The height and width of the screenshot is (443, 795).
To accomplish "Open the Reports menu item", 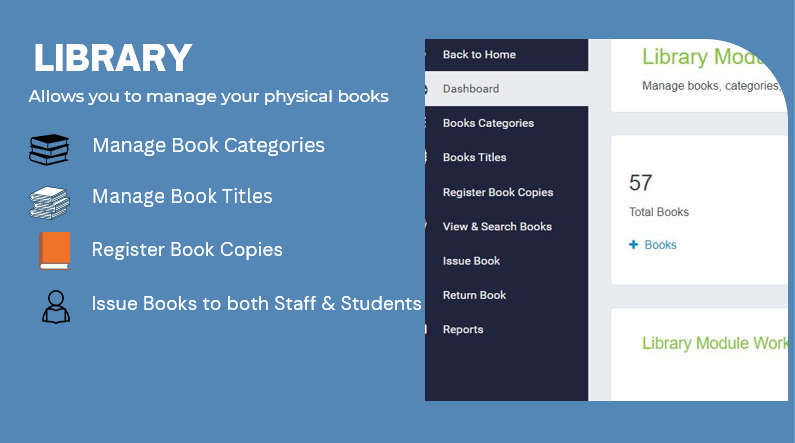I will coord(507,329).
